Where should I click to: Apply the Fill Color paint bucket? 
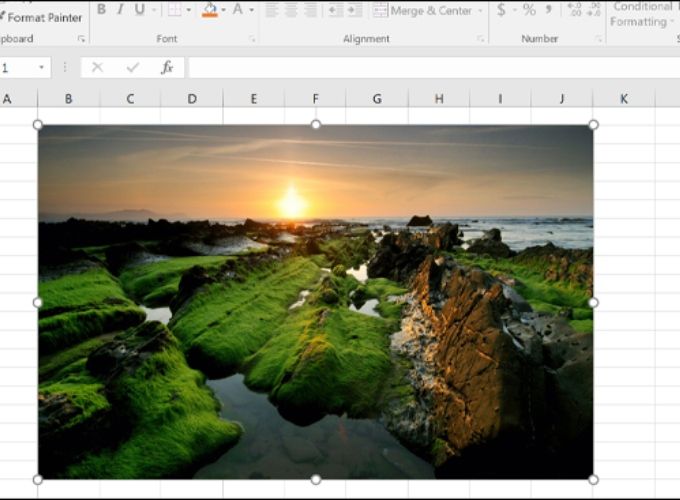coord(210,10)
